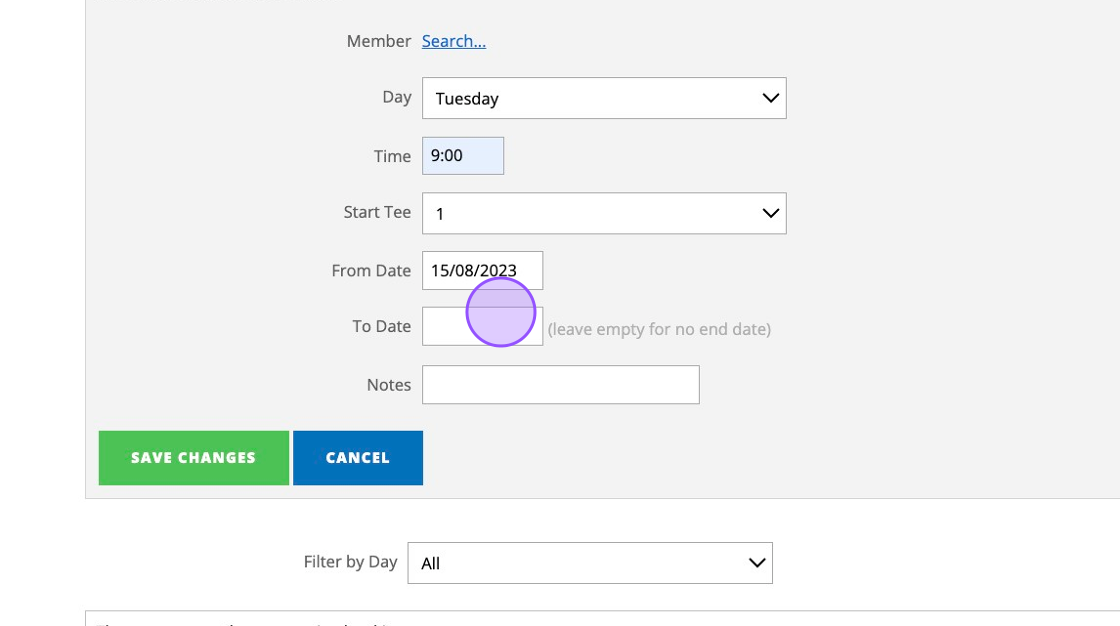The width and height of the screenshot is (1120, 626).
Task: Click the From Date field with 15/08/2023
Action: (x=482, y=270)
